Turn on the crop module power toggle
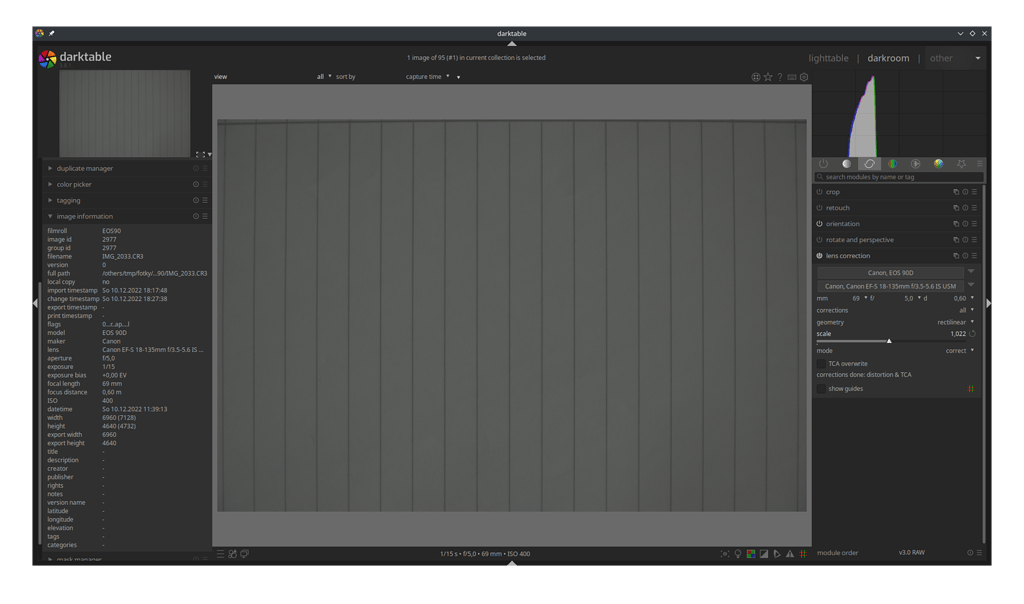 [820, 191]
